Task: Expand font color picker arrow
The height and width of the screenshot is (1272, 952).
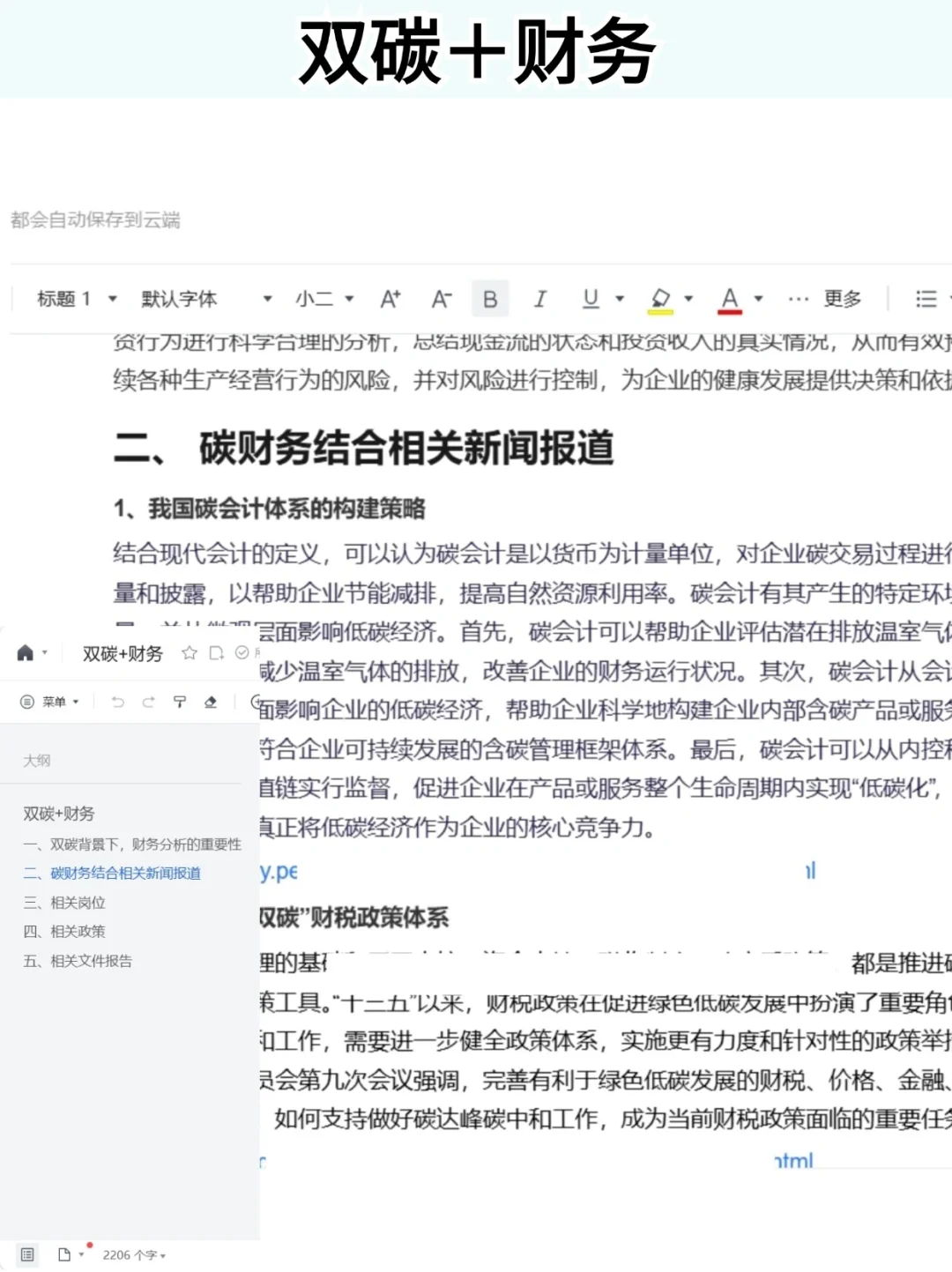Action: (758, 299)
